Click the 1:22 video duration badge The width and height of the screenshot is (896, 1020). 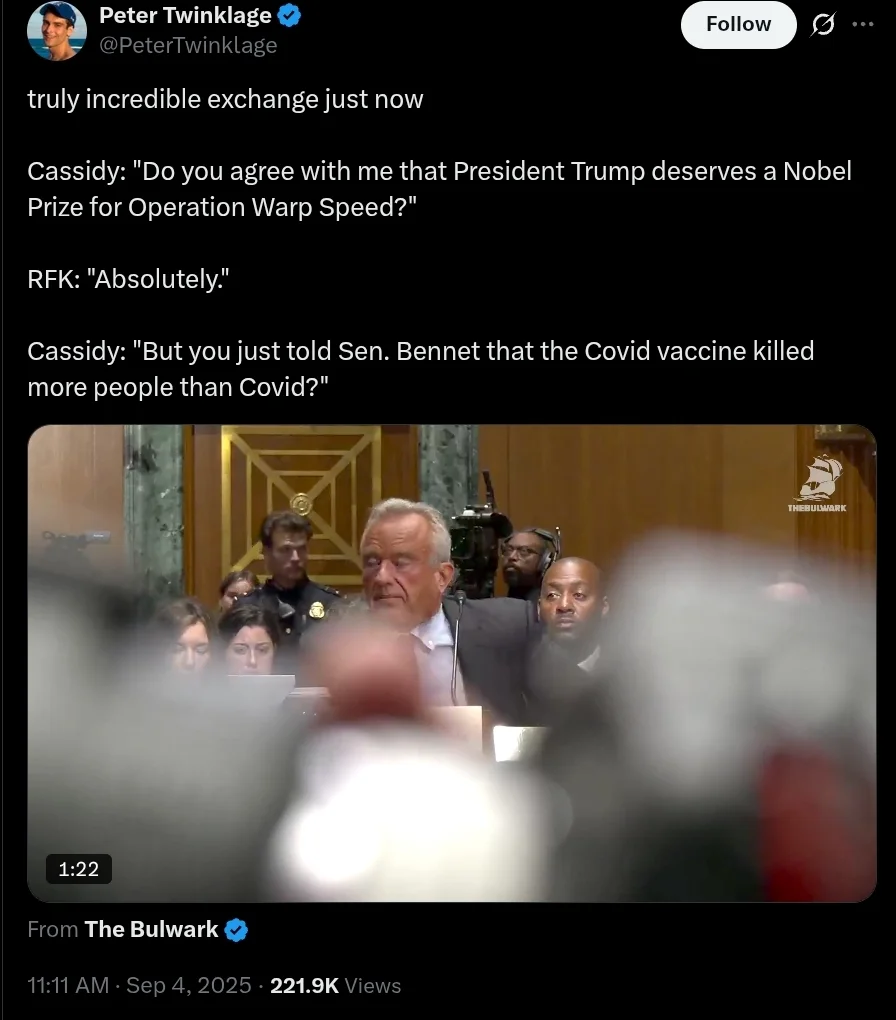(x=79, y=869)
